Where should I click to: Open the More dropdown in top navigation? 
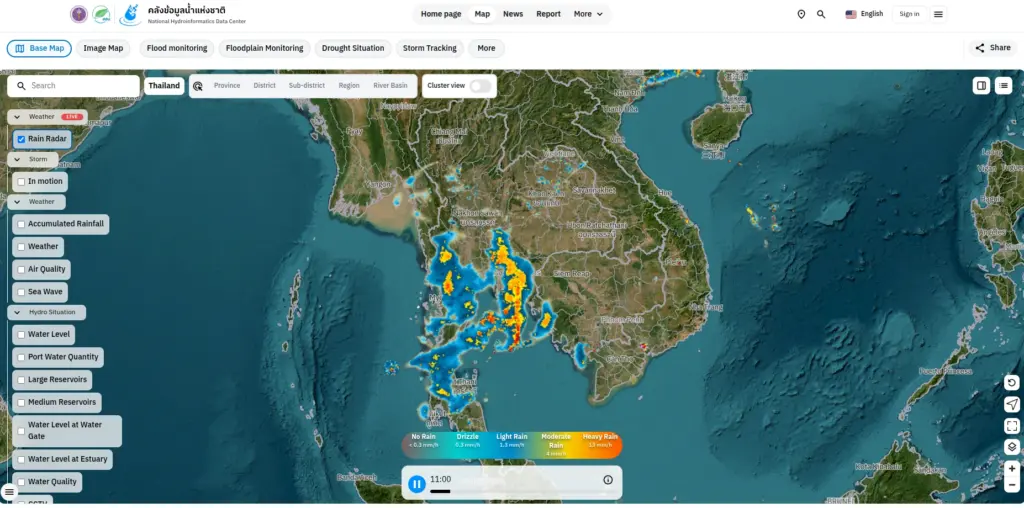(588, 14)
